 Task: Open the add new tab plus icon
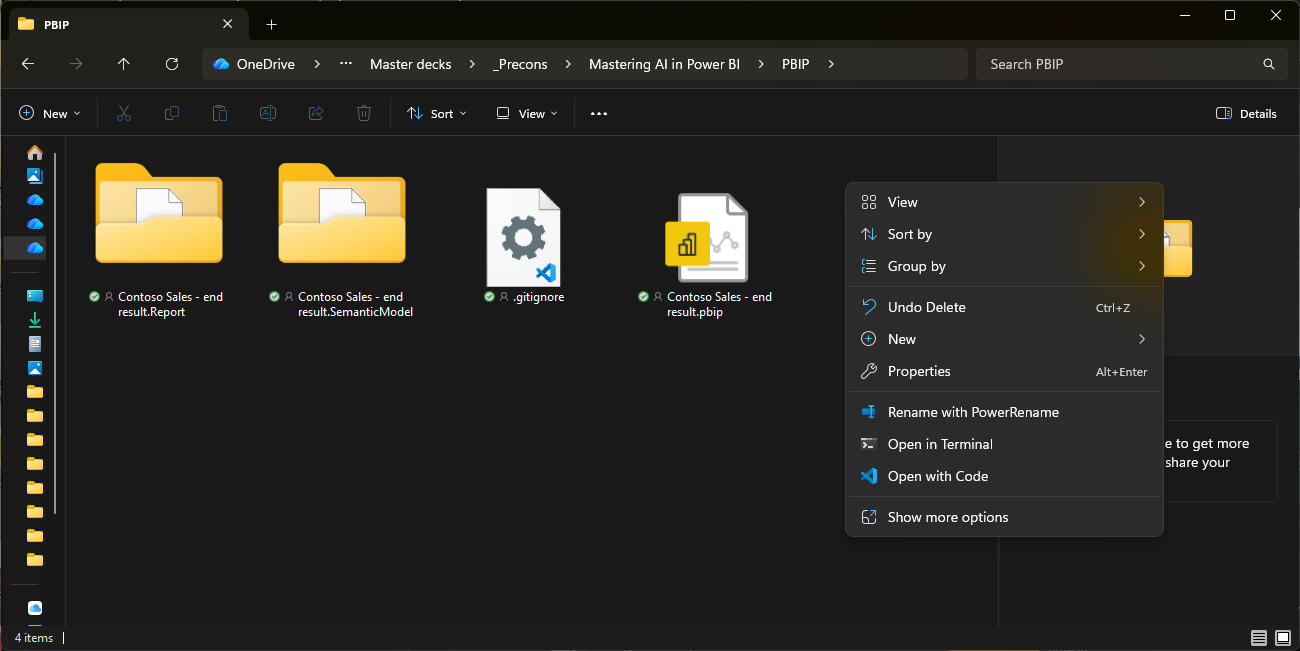[x=271, y=24]
